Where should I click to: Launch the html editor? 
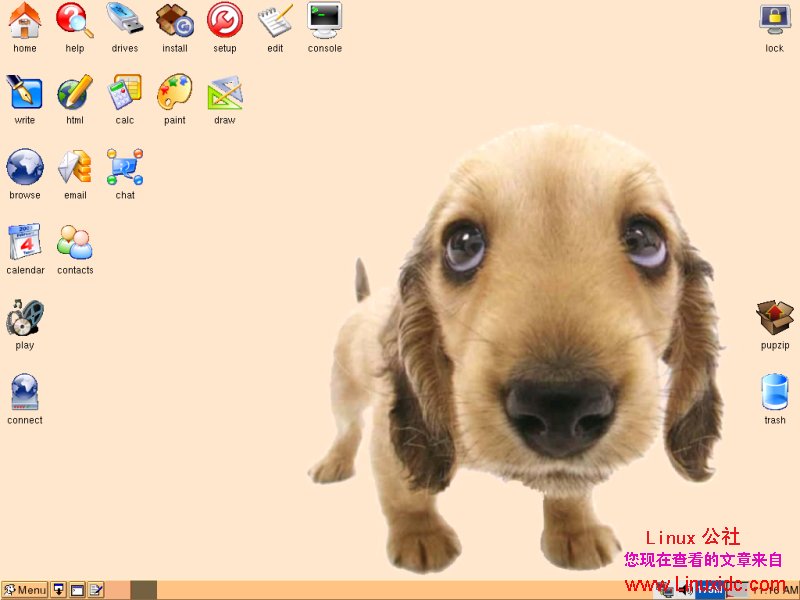74,95
